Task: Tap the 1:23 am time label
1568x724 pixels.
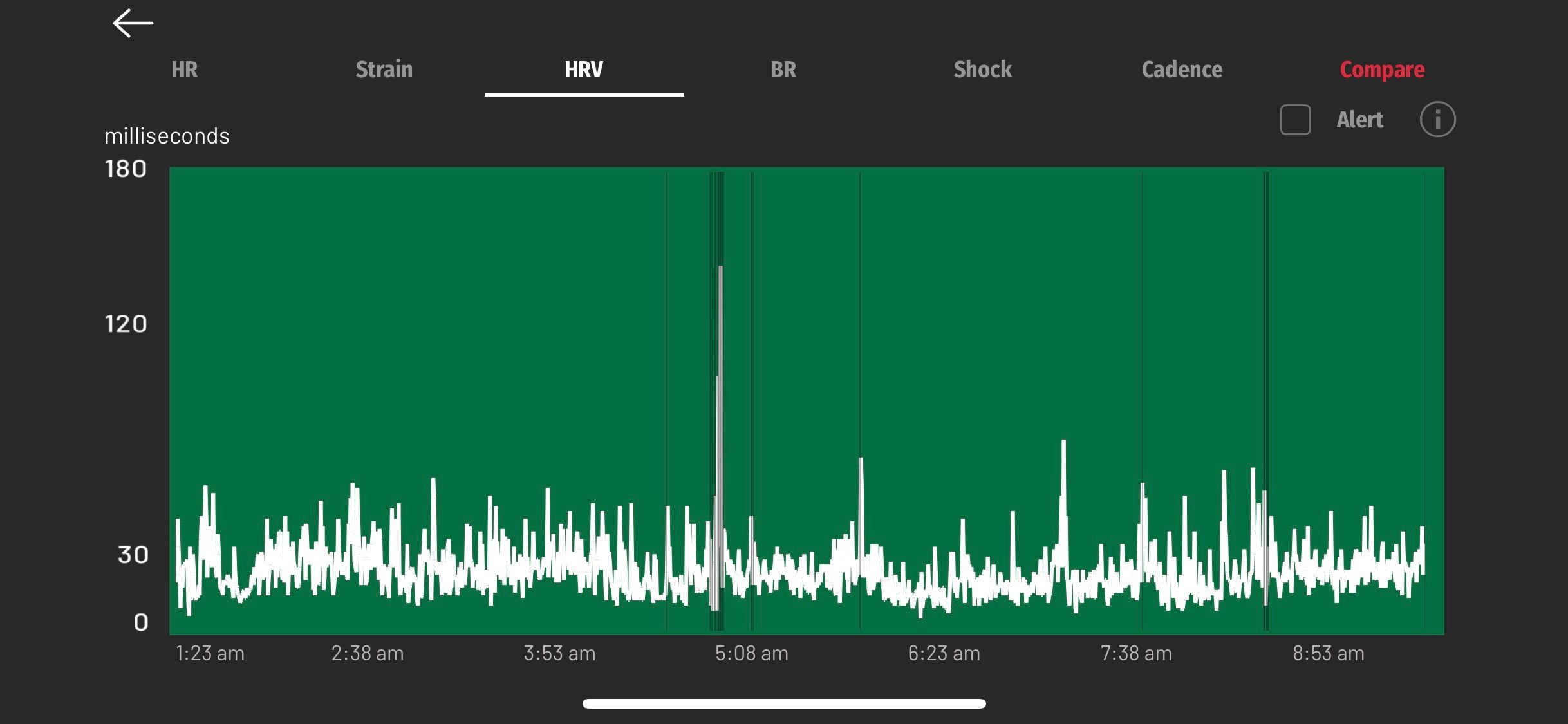Action: click(x=210, y=653)
